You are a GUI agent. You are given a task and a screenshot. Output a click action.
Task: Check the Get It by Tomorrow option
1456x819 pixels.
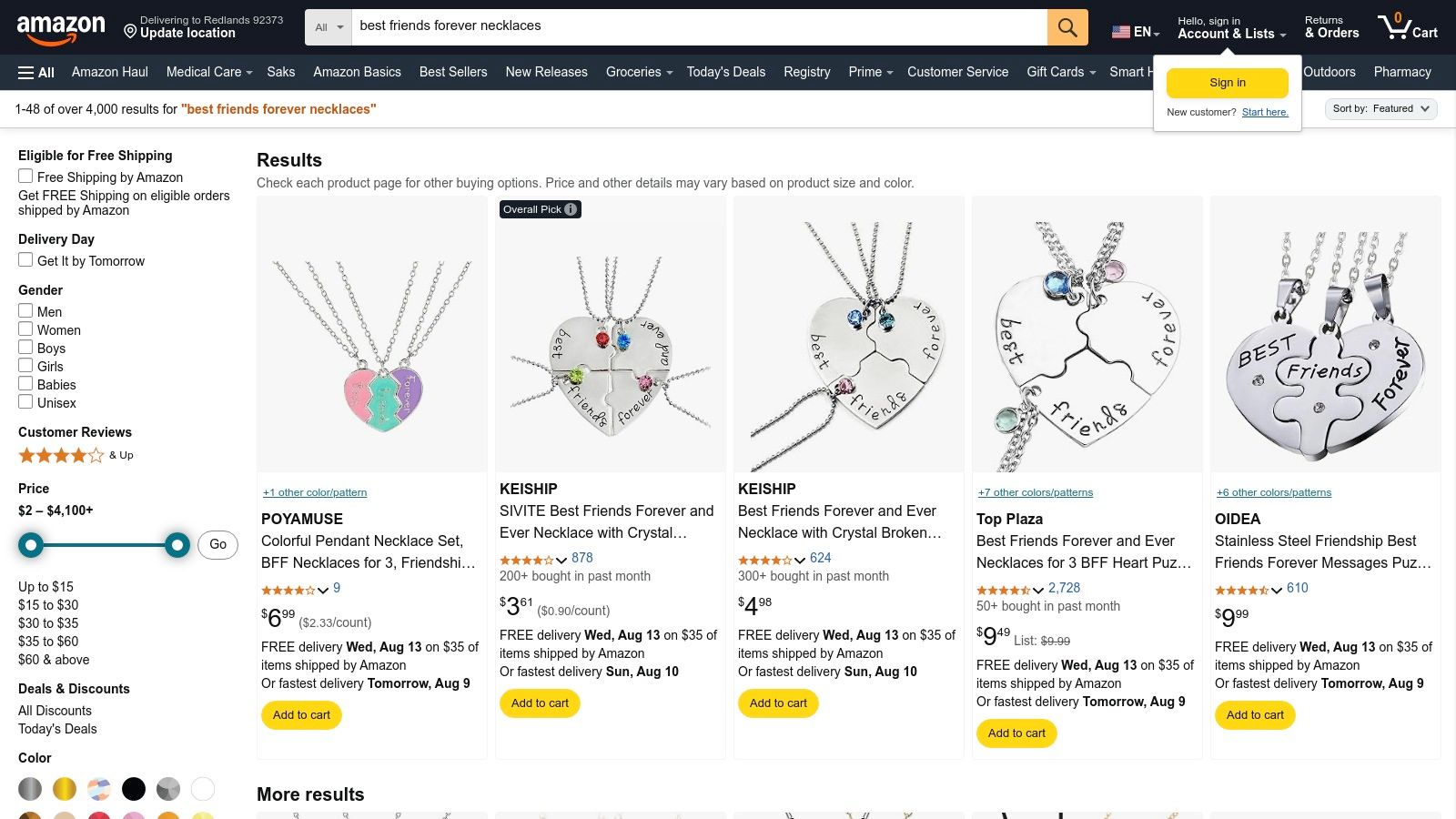tap(25, 259)
